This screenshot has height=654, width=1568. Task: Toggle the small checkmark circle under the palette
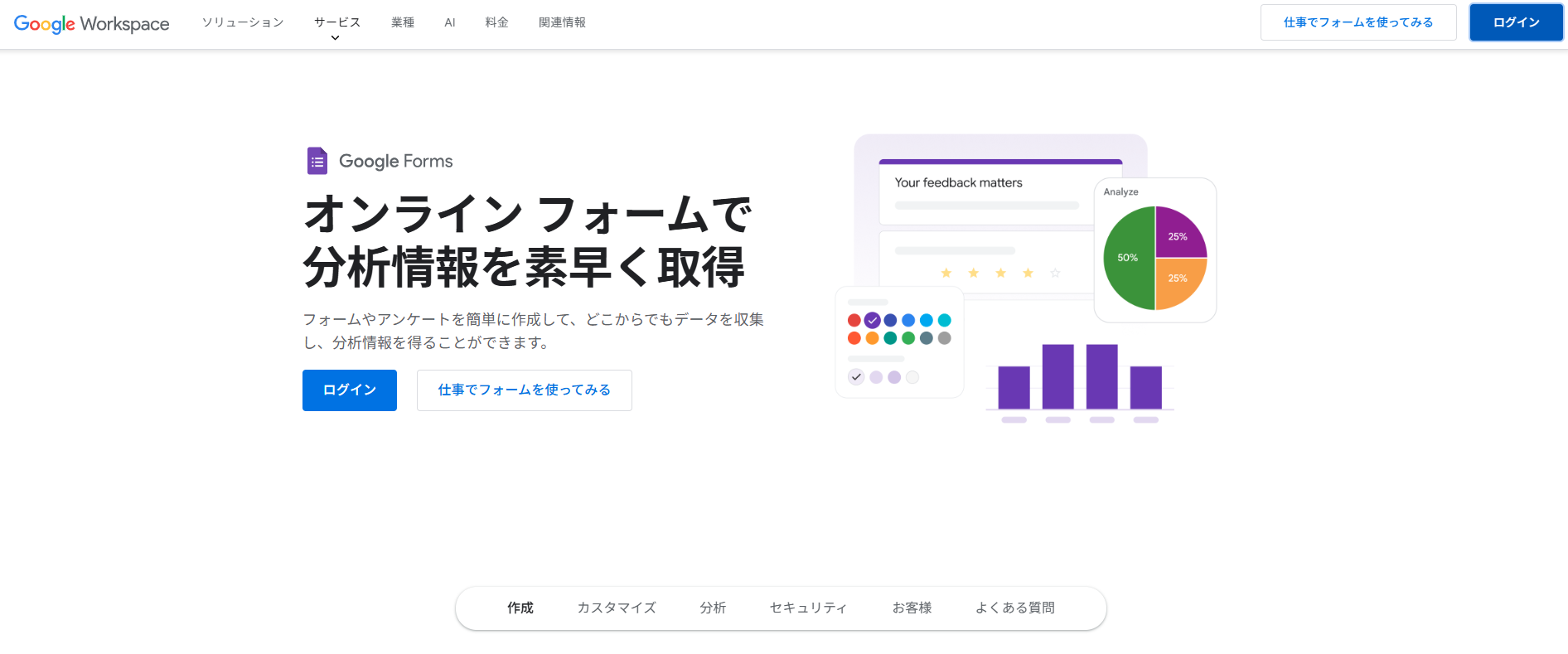pyautogui.click(x=856, y=377)
